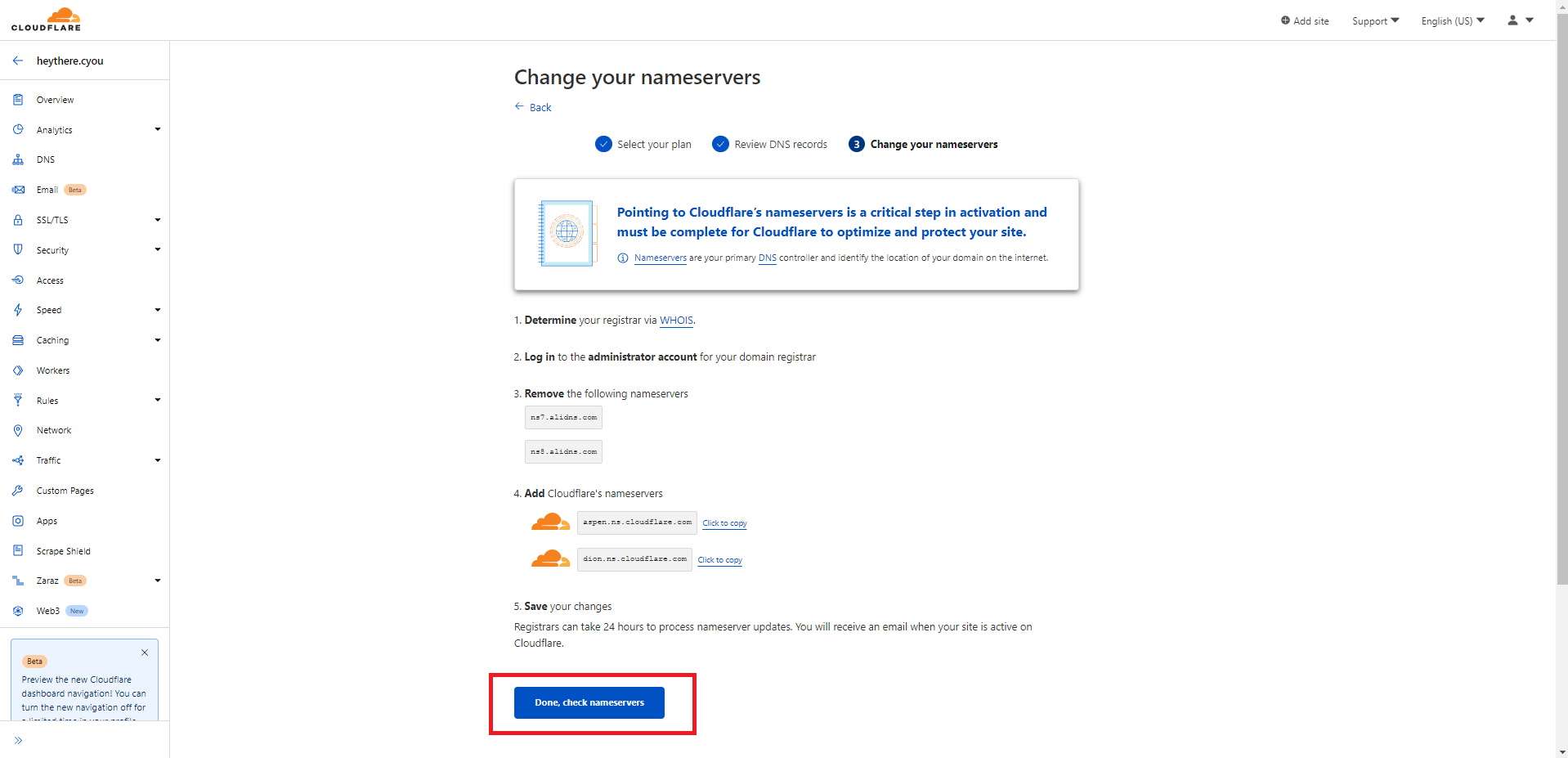Viewport: 1568px width, 758px height.
Task: Expand the Speed submenu arrow
Action: tap(158, 310)
